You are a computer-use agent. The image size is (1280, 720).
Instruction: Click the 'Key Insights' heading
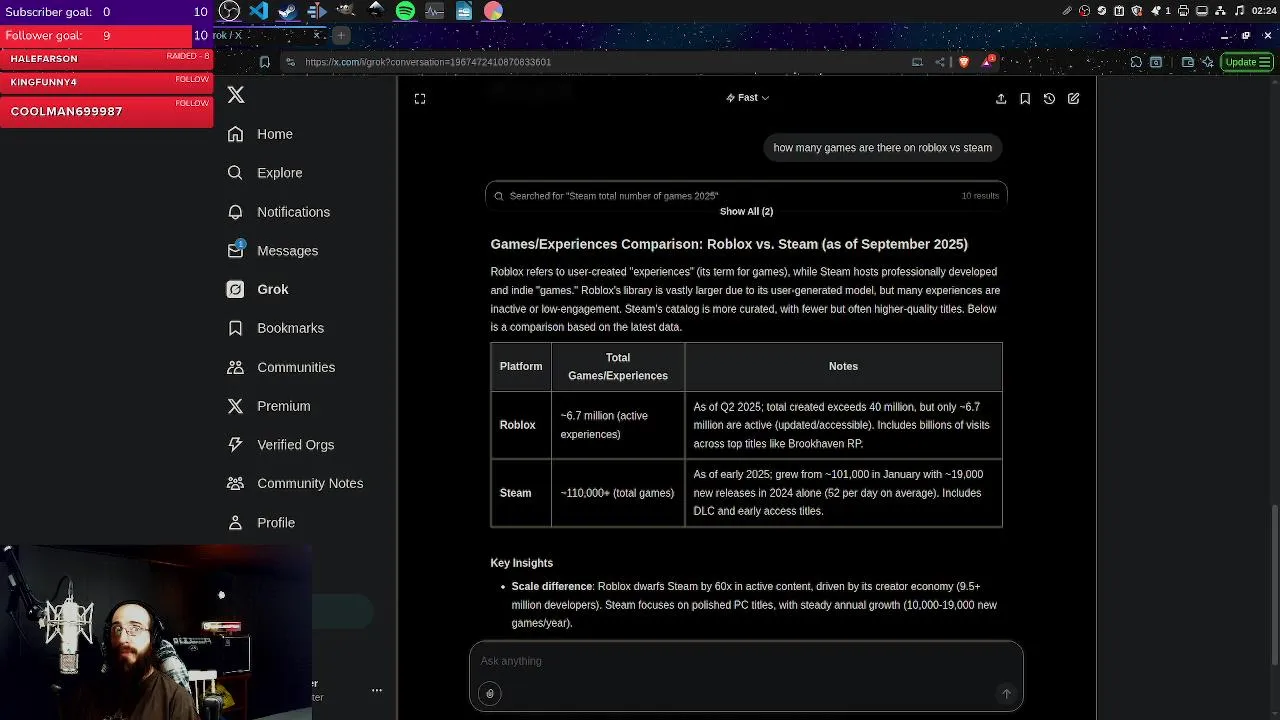[521, 563]
